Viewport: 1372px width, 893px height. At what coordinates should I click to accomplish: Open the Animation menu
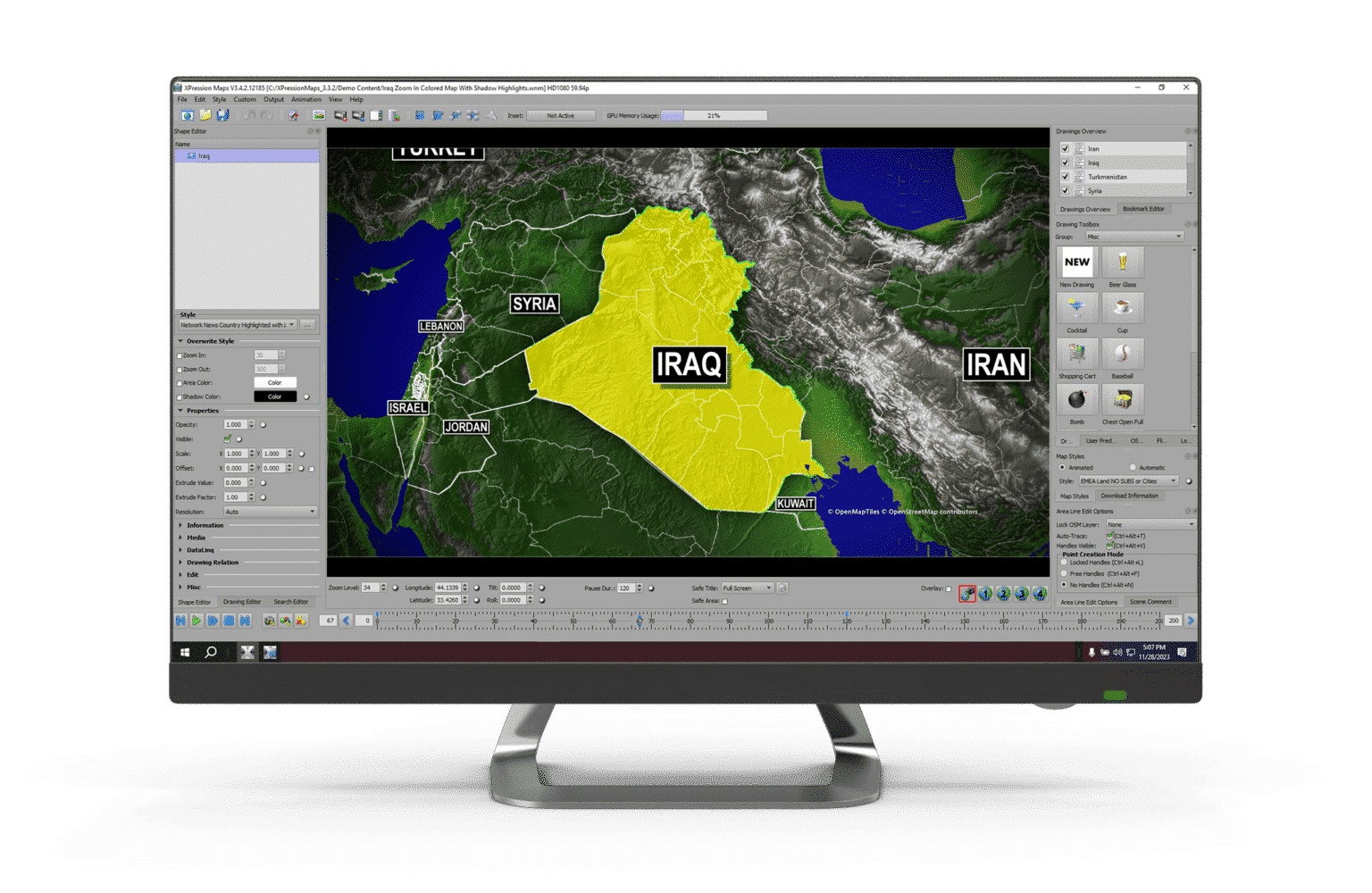click(x=306, y=99)
